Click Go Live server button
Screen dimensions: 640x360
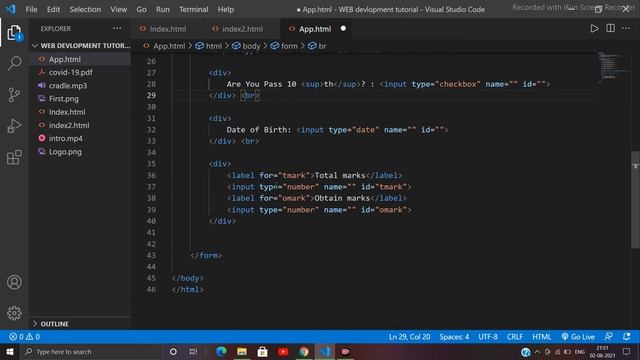[578, 337]
